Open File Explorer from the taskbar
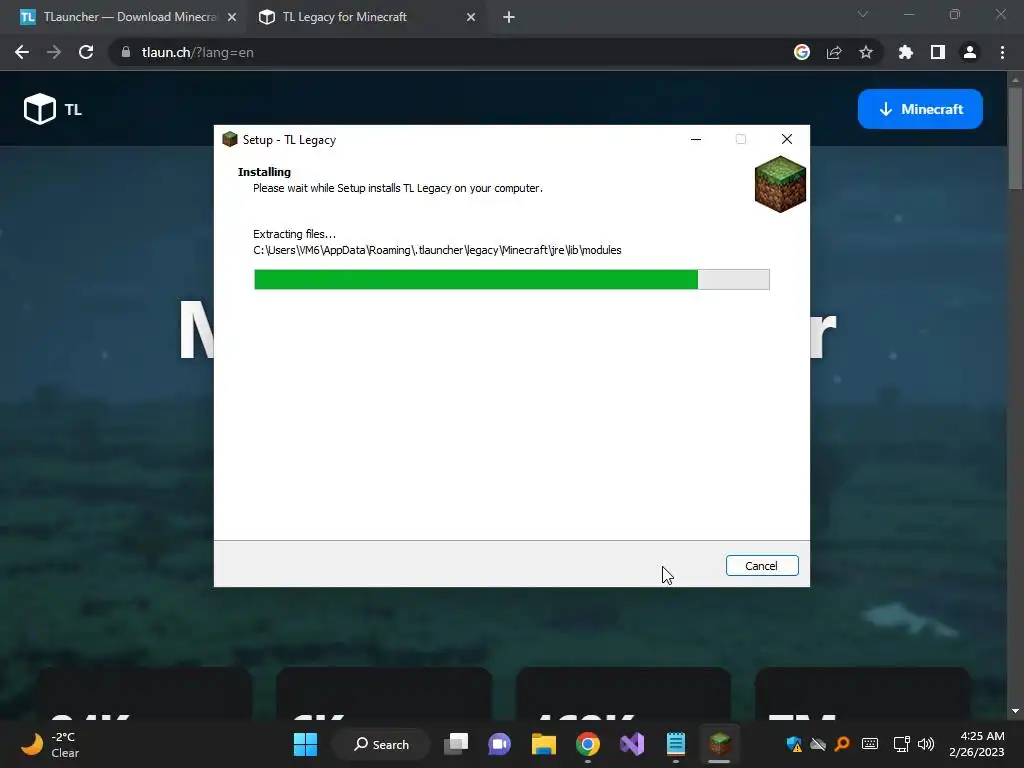 coord(543,744)
